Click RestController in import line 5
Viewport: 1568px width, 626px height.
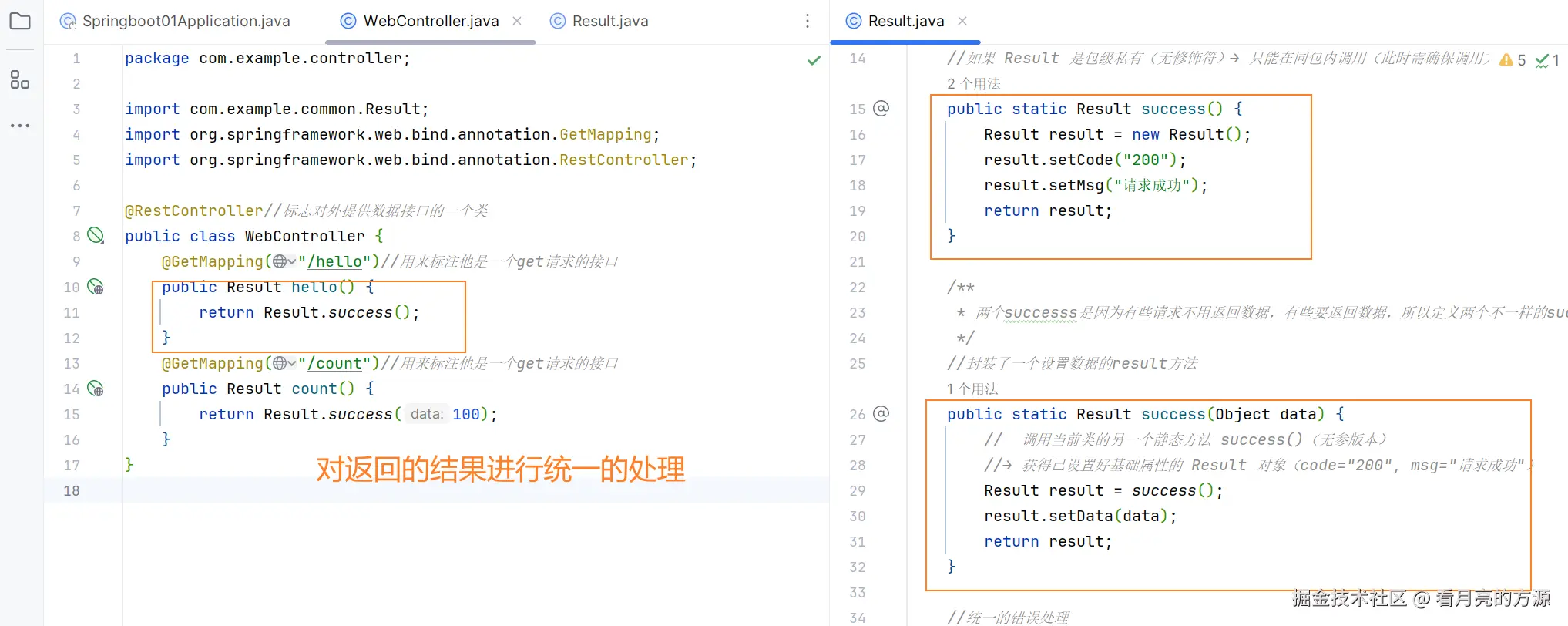tap(624, 160)
